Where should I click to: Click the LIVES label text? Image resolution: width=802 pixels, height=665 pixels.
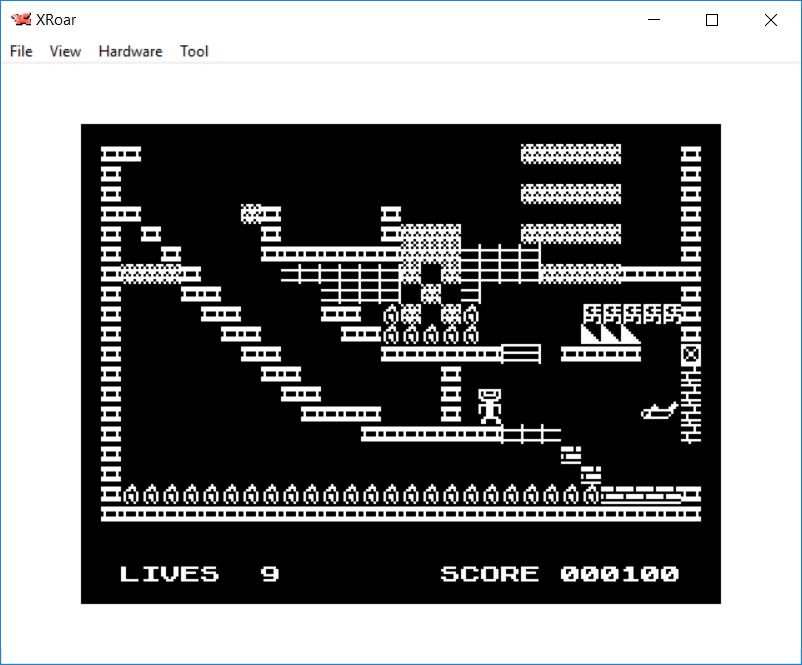click(x=169, y=574)
